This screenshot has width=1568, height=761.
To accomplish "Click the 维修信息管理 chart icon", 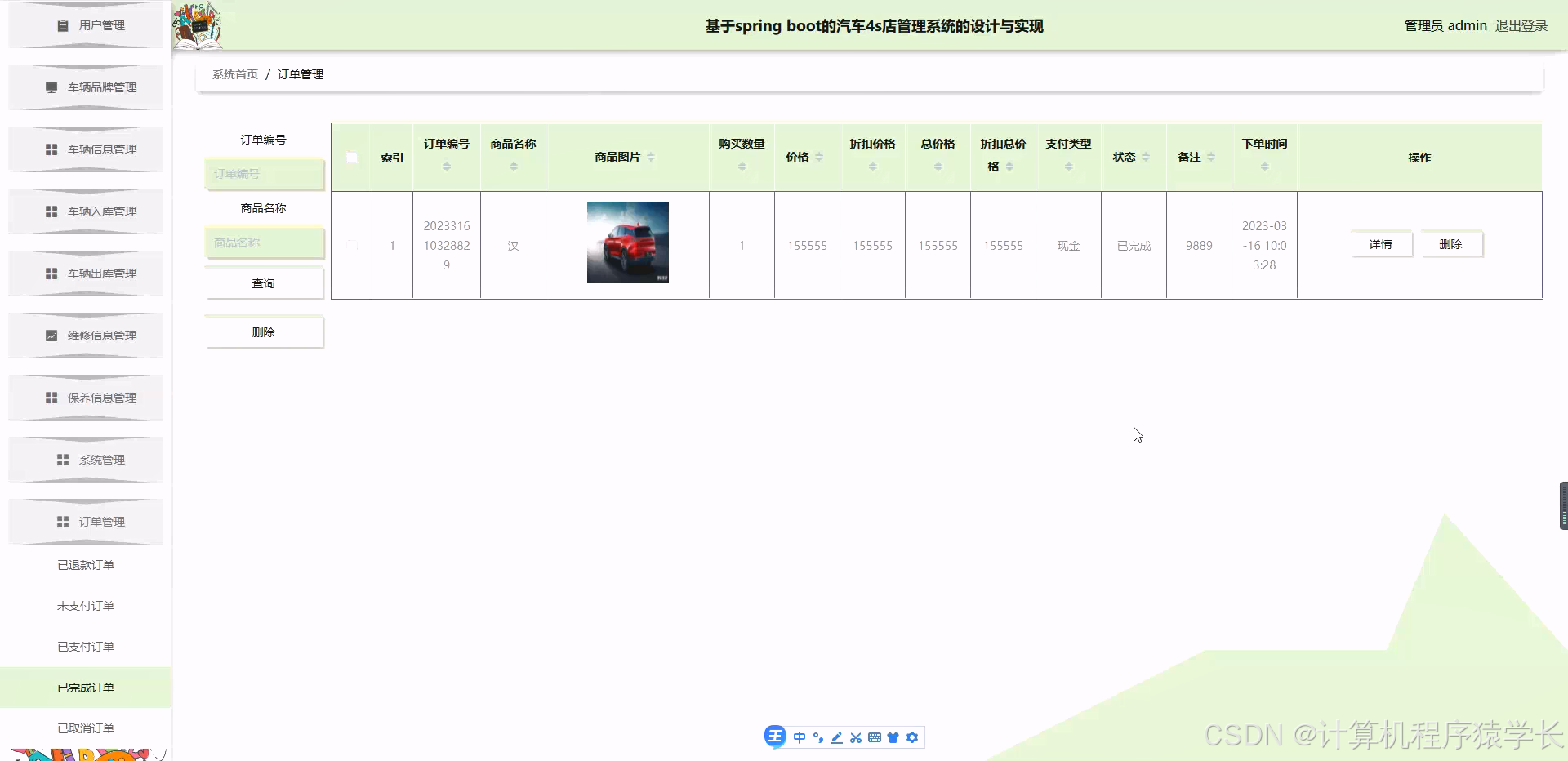I will tap(50, 335).
